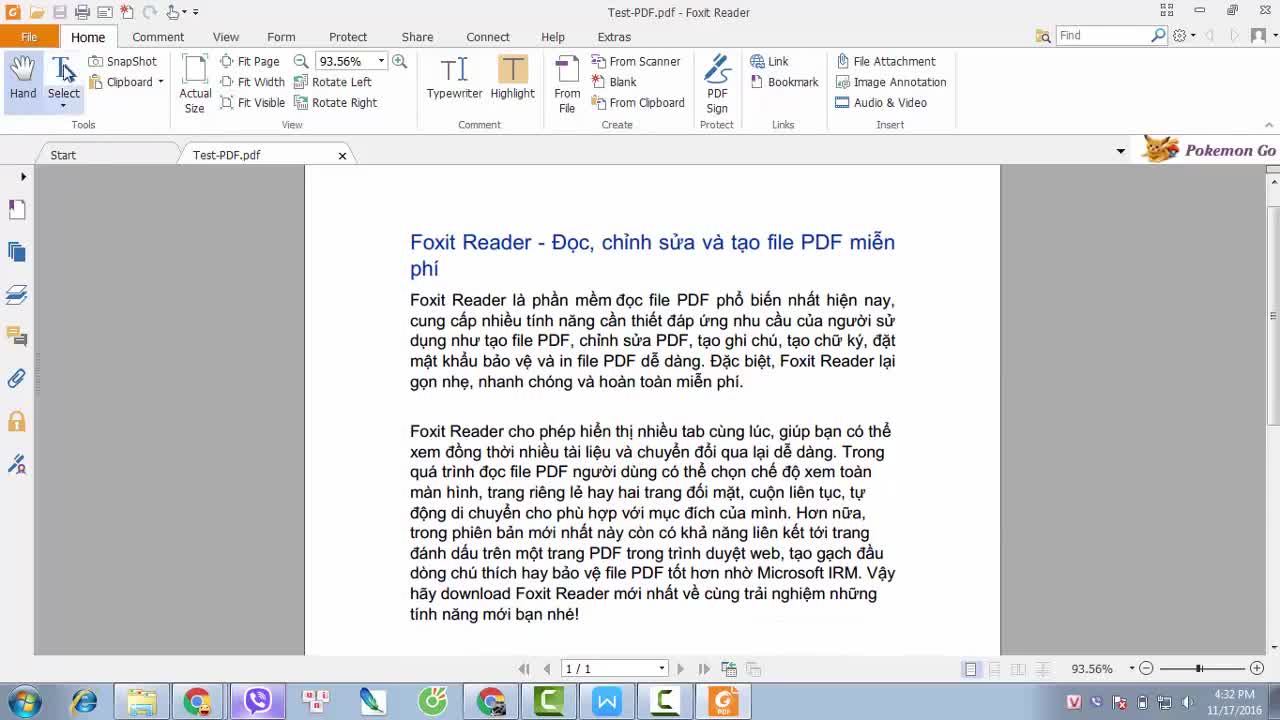Click the Print icon in quick toolbar
Viewport: 1280px width, 720px height.
pyautogui.click(x=82, y=12)
